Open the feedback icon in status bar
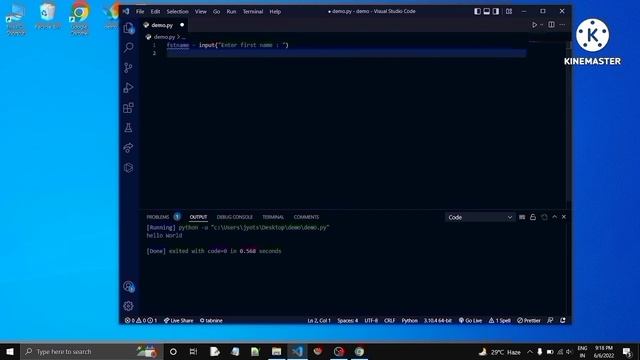 coord(550,320)
